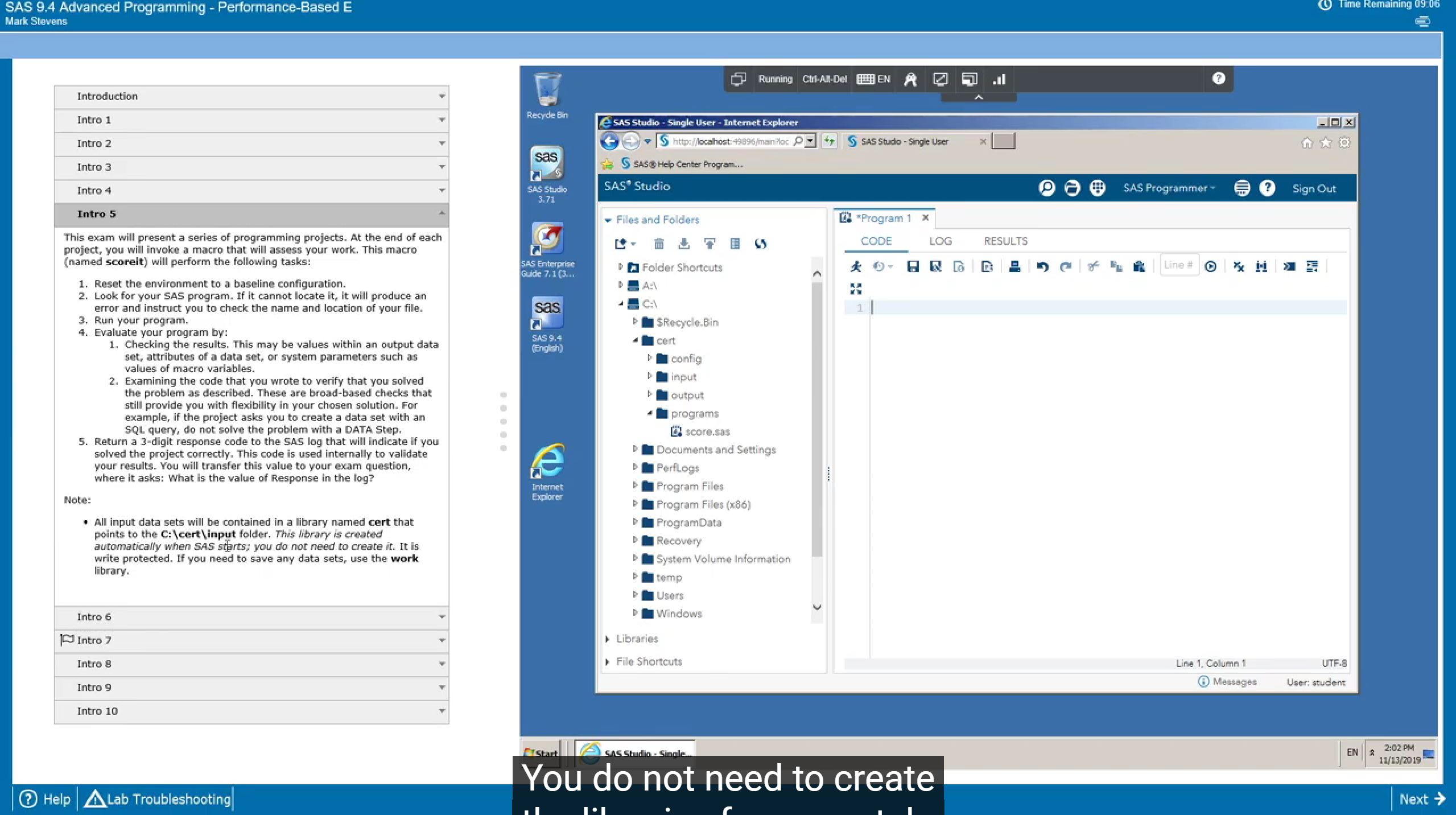Print the code with the printer icon
The width and height of the screenshot is (1456, 815).
(x=1014, y=266)
